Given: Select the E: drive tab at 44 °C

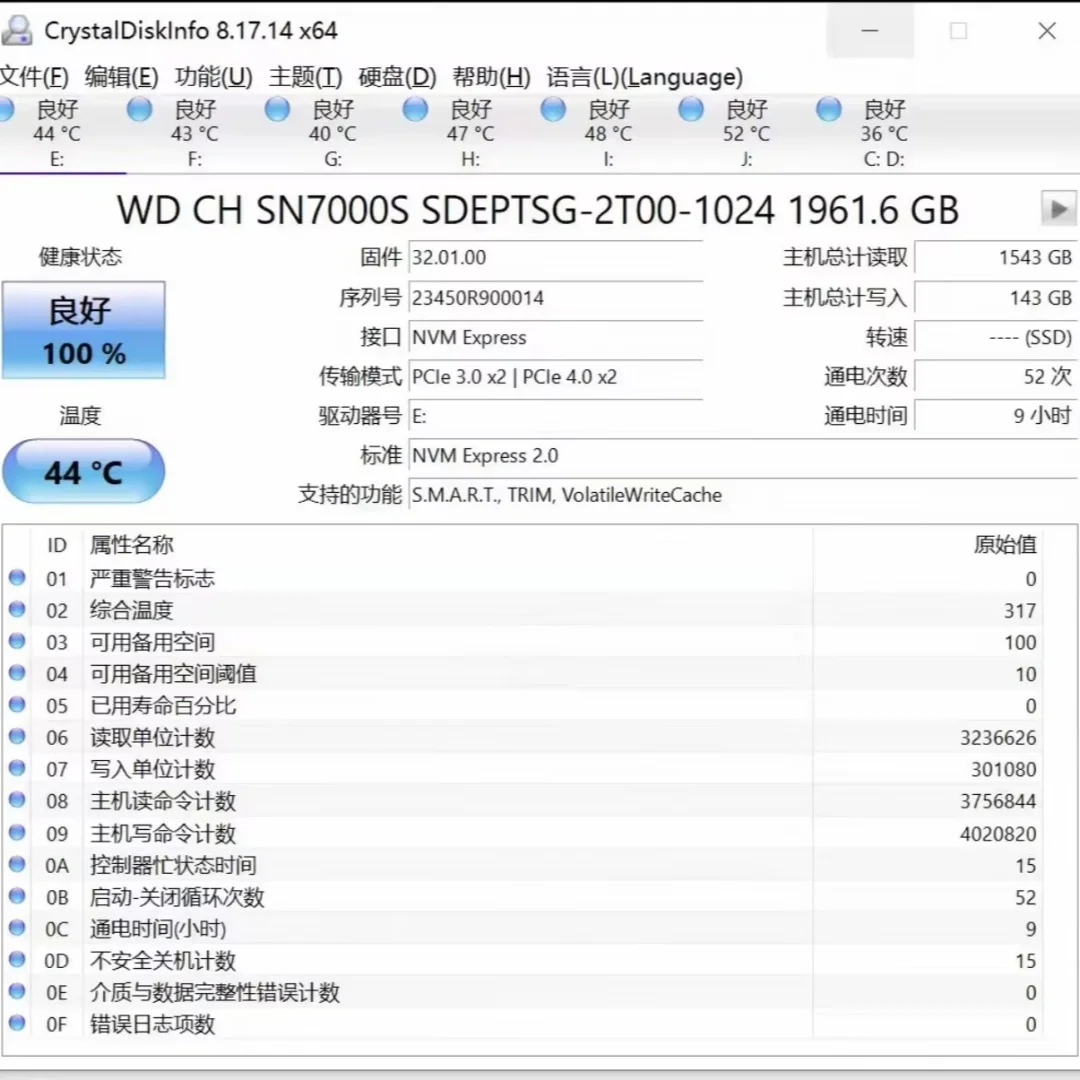Looking at the screenshot, I should [57, 133].
